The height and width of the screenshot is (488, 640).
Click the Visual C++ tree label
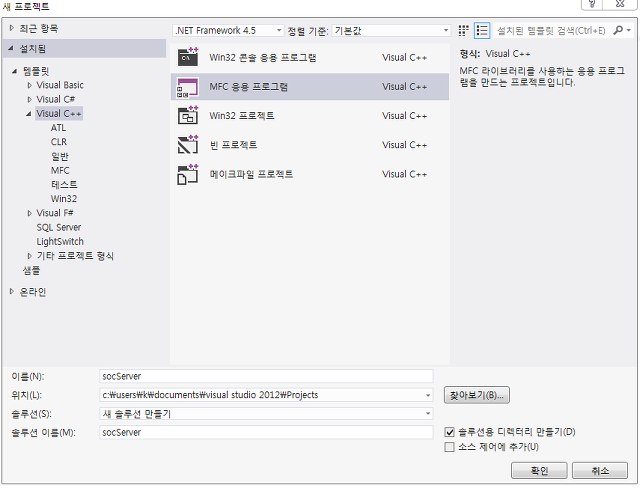point(59,114)
